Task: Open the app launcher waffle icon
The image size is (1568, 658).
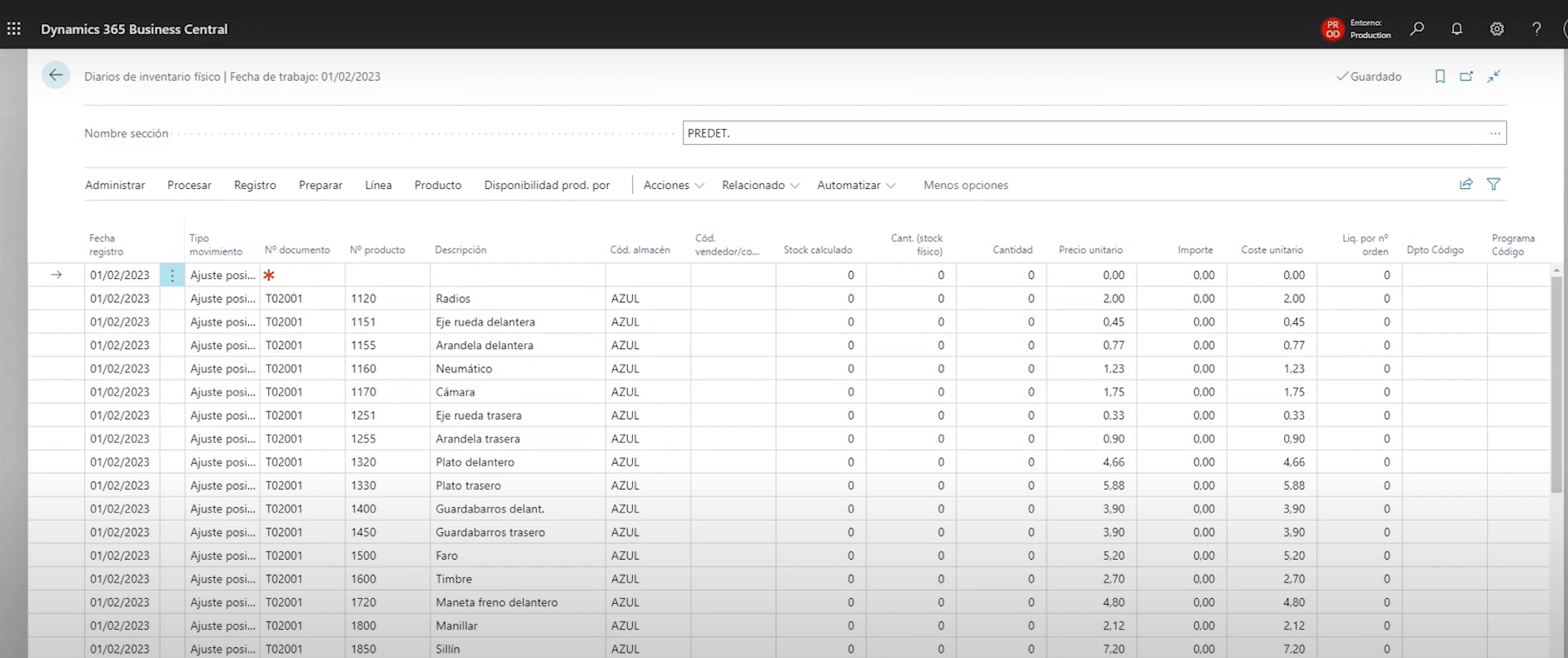Action: (14, 29)
